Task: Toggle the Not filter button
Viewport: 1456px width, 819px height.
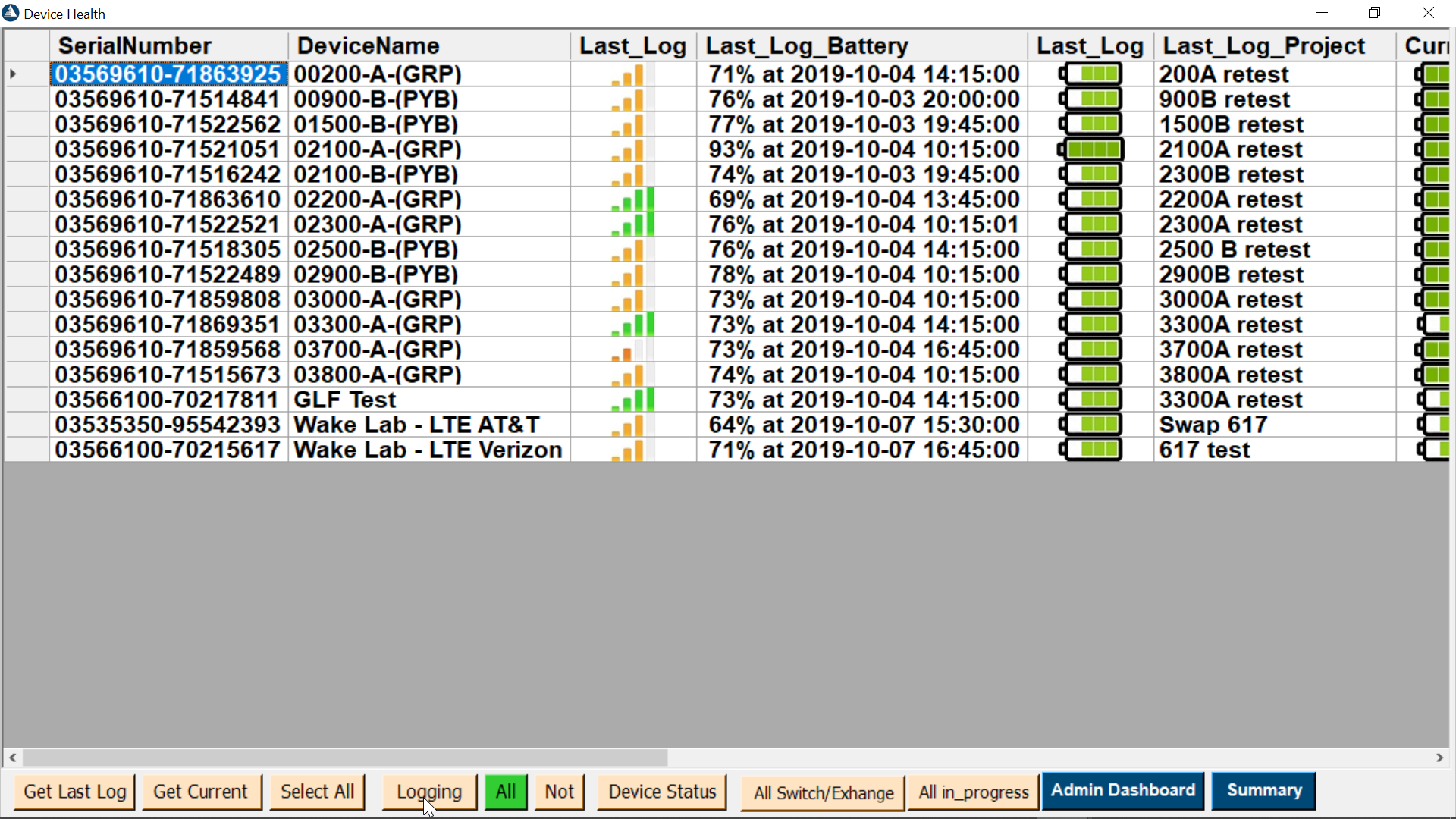Action: (559, 792)
